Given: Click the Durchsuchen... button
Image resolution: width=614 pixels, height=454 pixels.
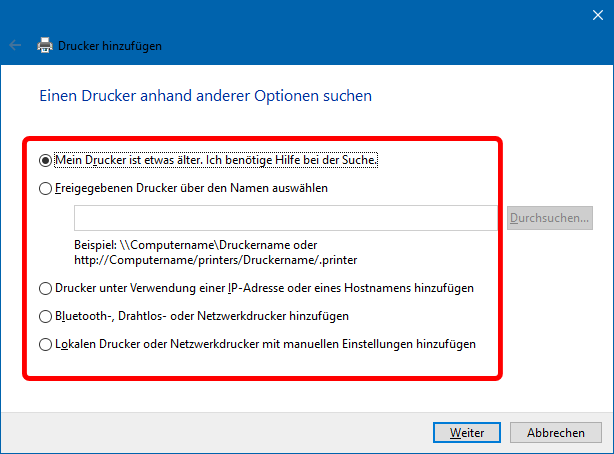Looking at the screenshot, I should pos(551,217).
